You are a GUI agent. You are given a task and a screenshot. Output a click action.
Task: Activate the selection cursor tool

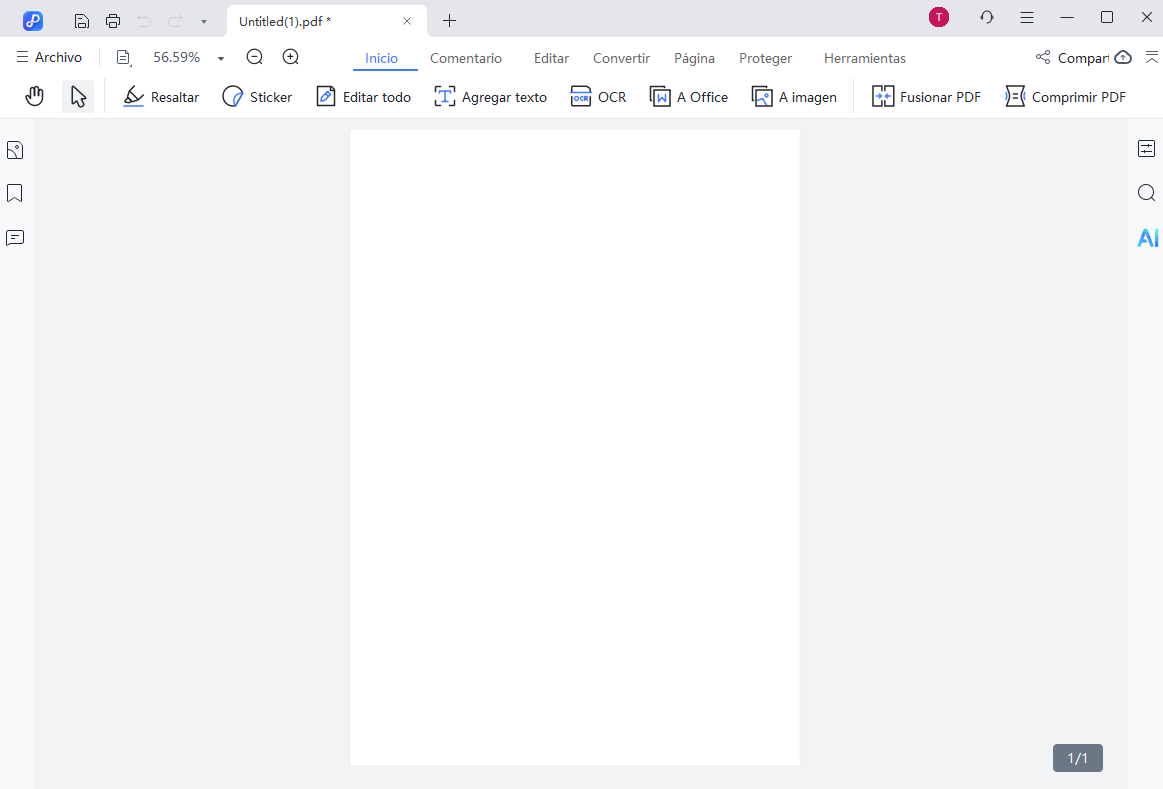tap(78, 96)
